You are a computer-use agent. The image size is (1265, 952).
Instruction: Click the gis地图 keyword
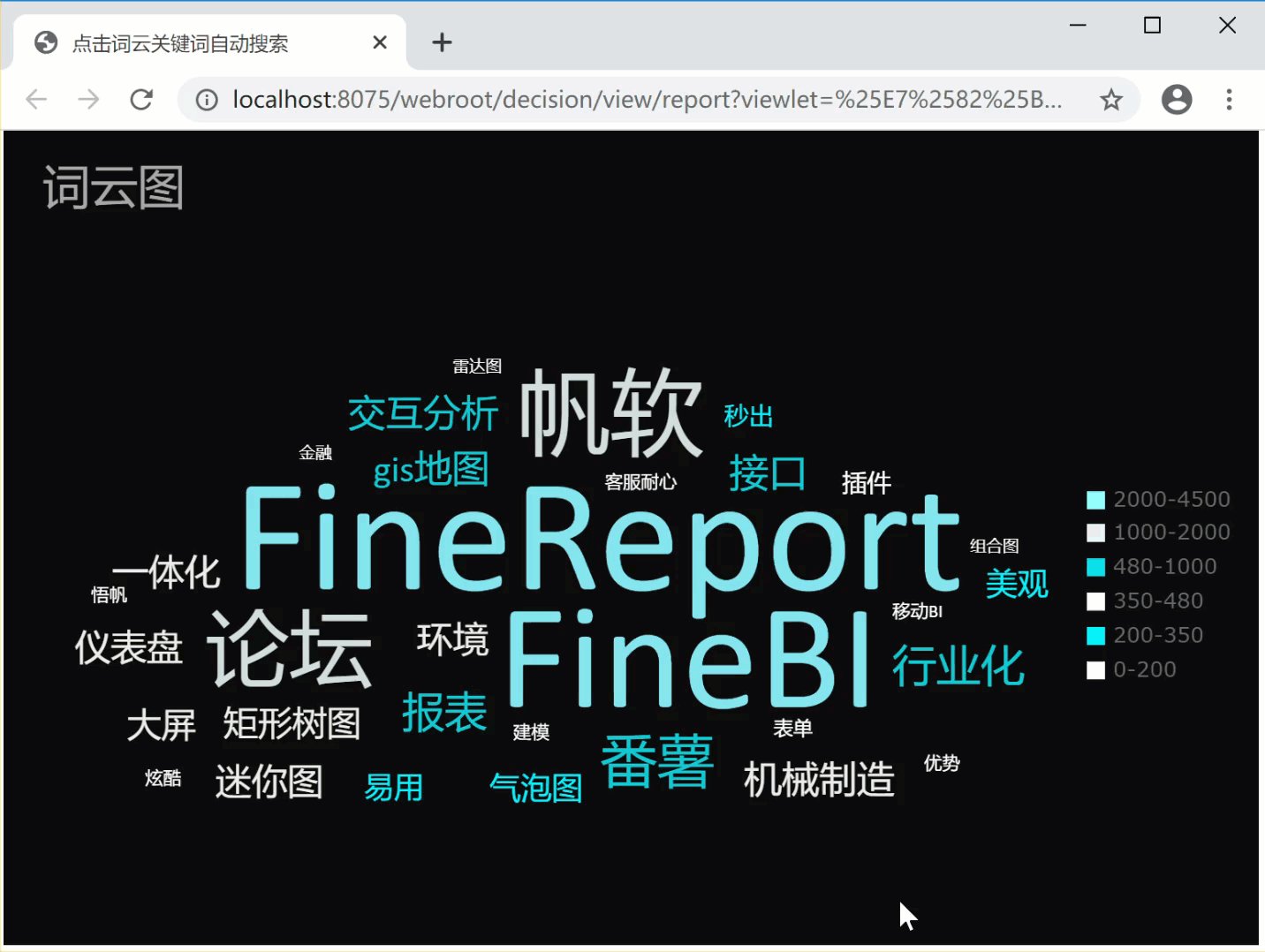click(x=431, y=469)
